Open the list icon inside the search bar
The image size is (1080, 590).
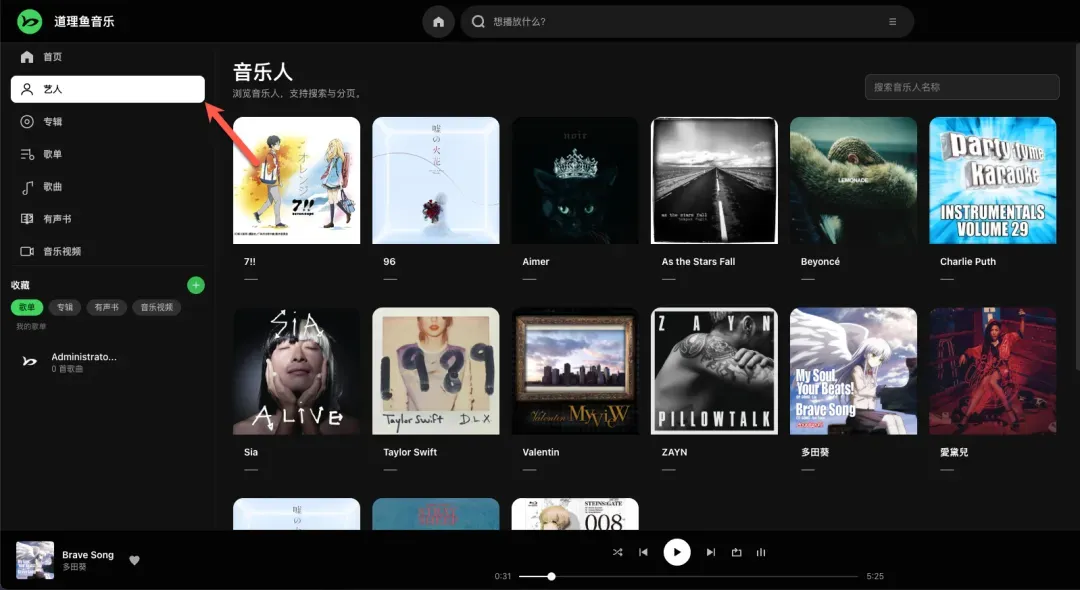pyautogui.click(x=893, y=22)
